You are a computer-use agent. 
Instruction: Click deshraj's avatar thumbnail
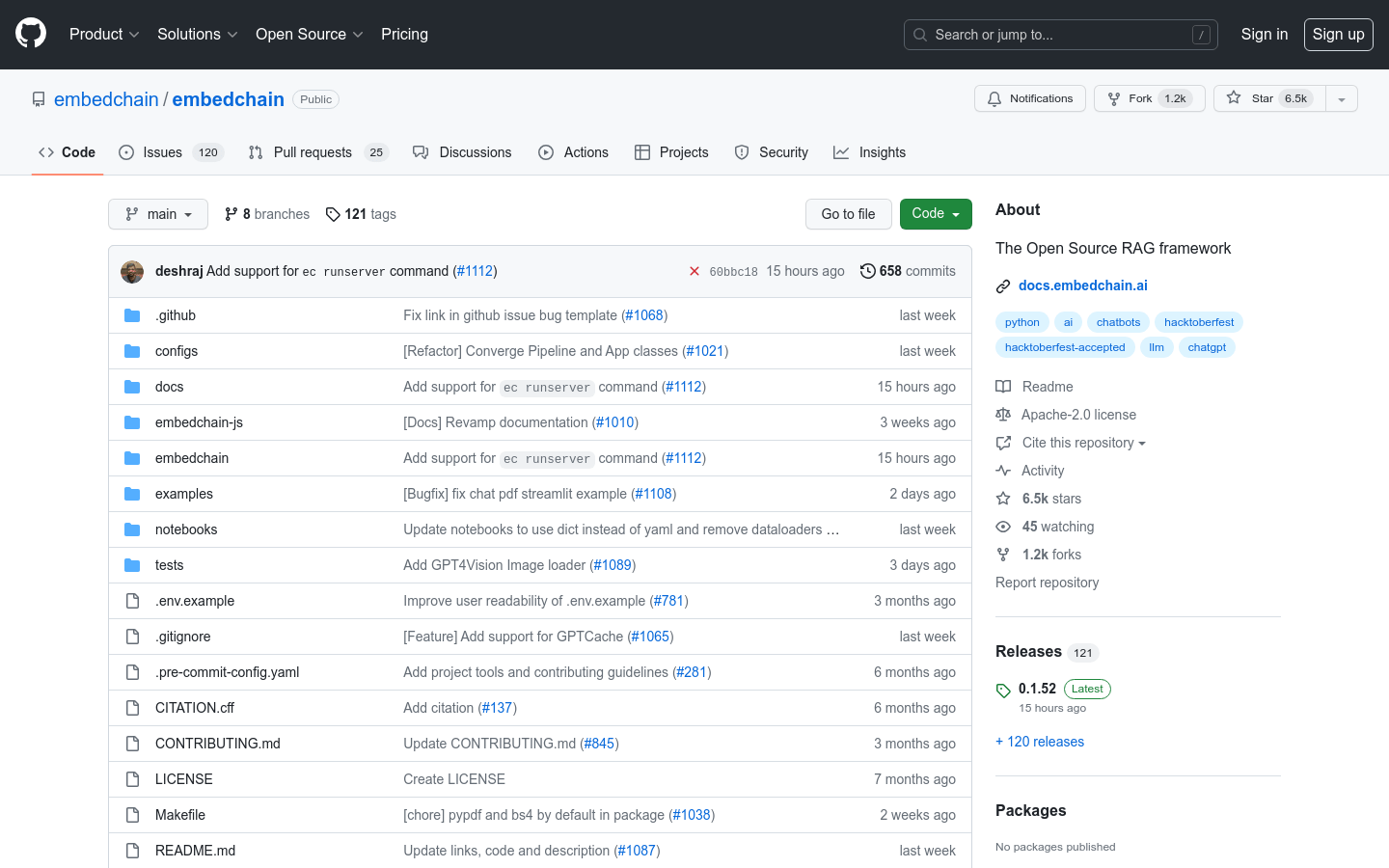pyautogui.click(x=132, y=272)
